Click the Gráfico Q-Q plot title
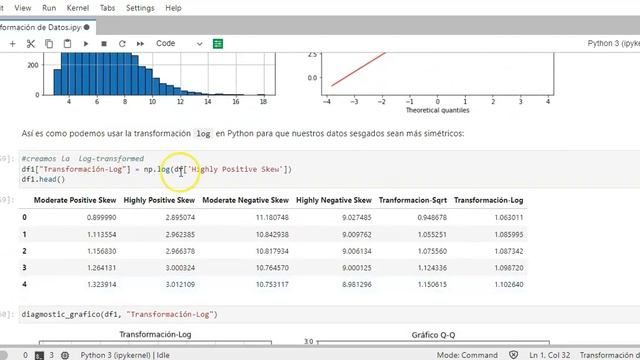 pos(433,335)
